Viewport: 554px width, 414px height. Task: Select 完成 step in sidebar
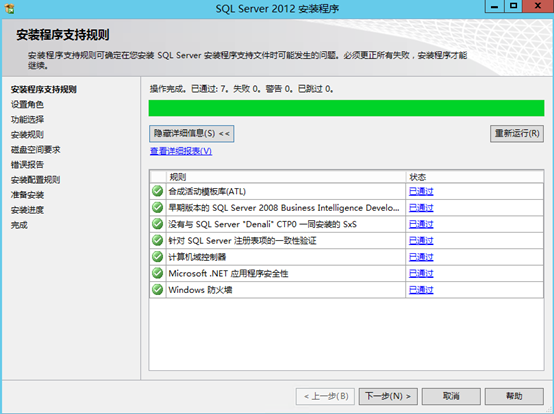(x=19, y=225)
